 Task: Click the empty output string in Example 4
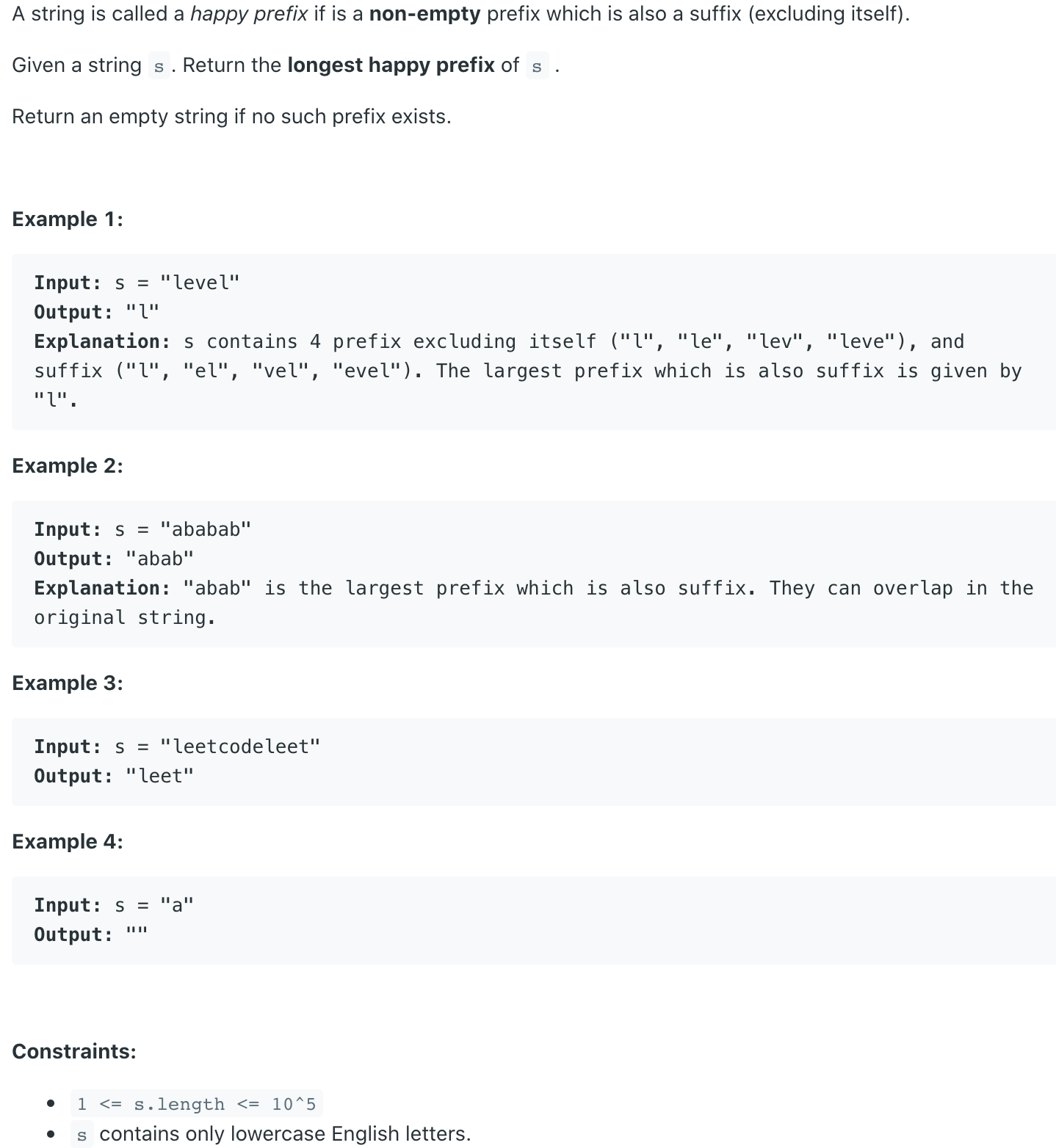click(137, 934)
